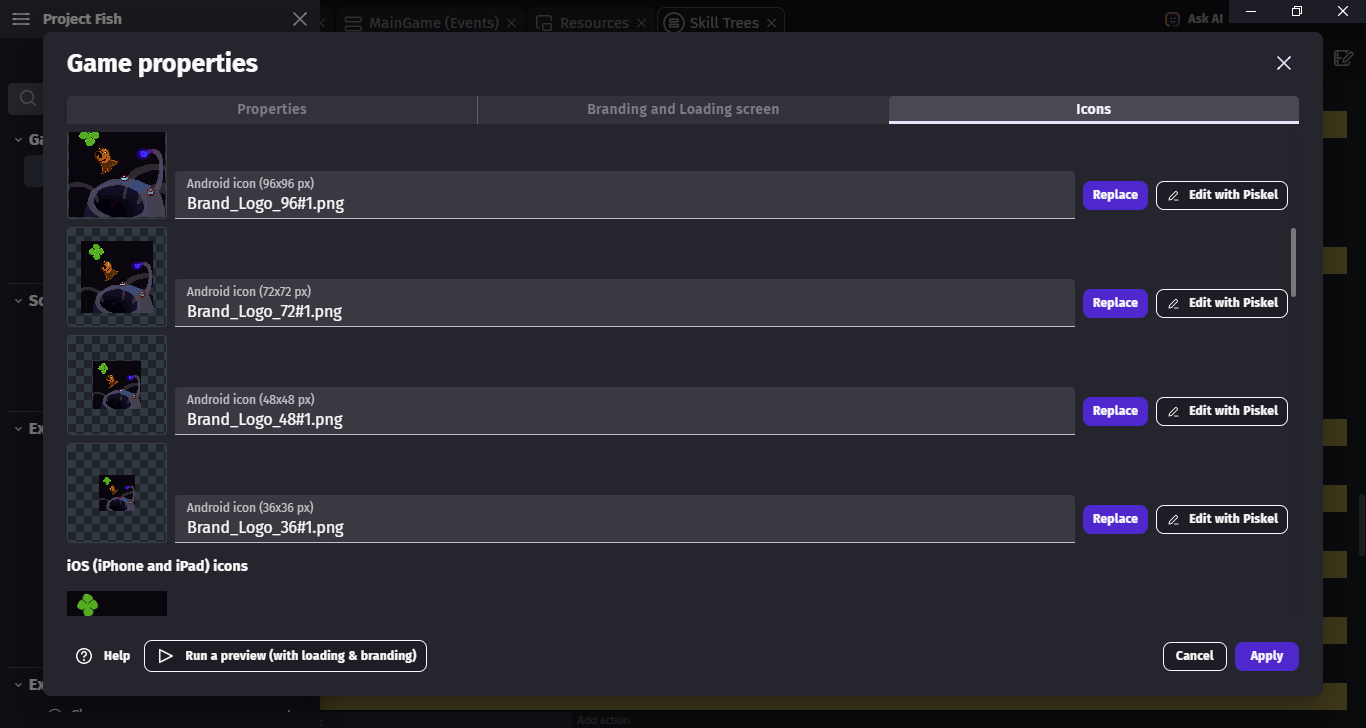Toggle the second section chevron in the project panel

(19, 300)
